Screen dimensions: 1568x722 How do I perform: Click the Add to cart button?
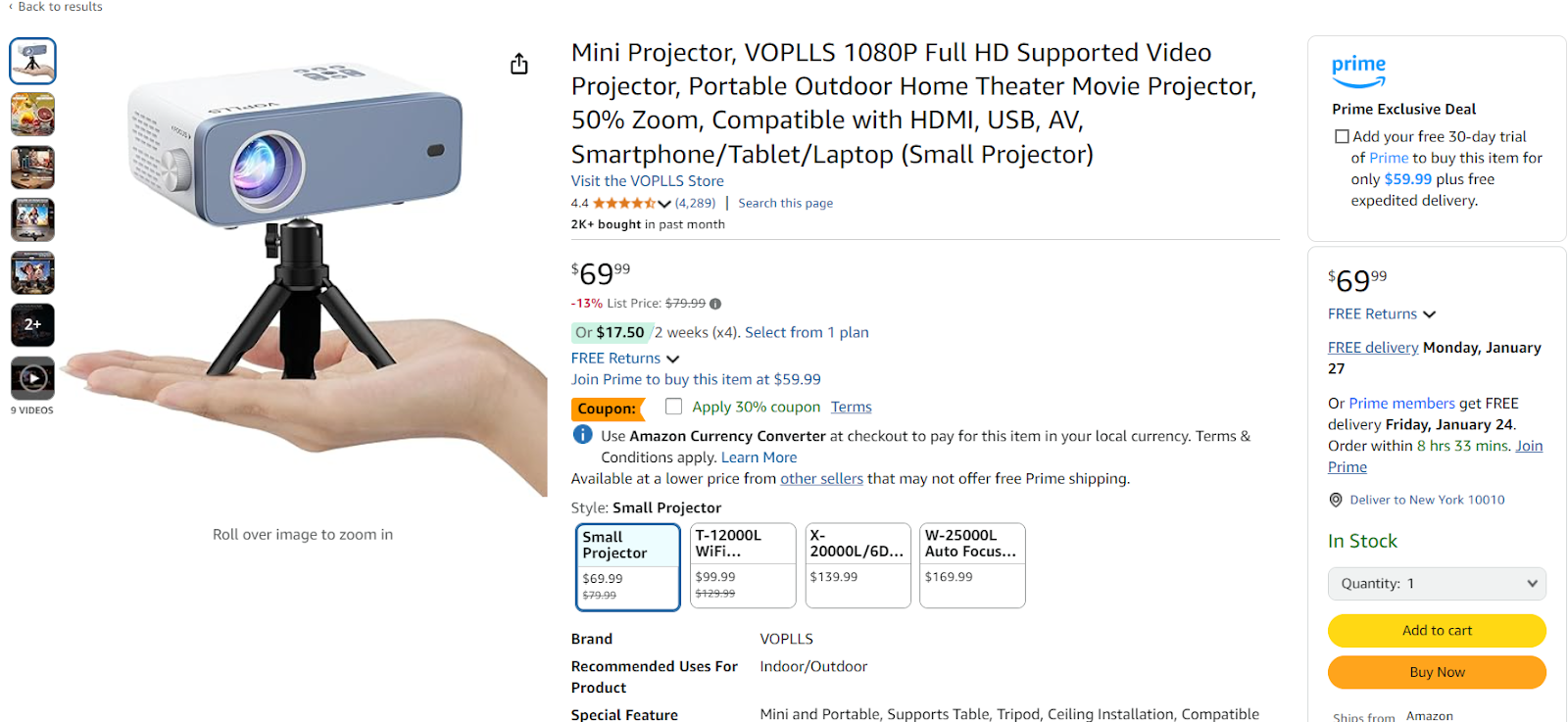coord(1436,630)
